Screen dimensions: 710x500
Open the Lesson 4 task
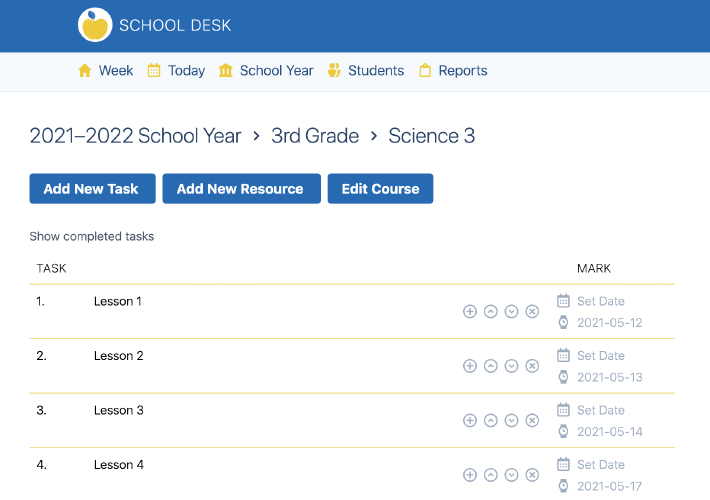(119, 465)
